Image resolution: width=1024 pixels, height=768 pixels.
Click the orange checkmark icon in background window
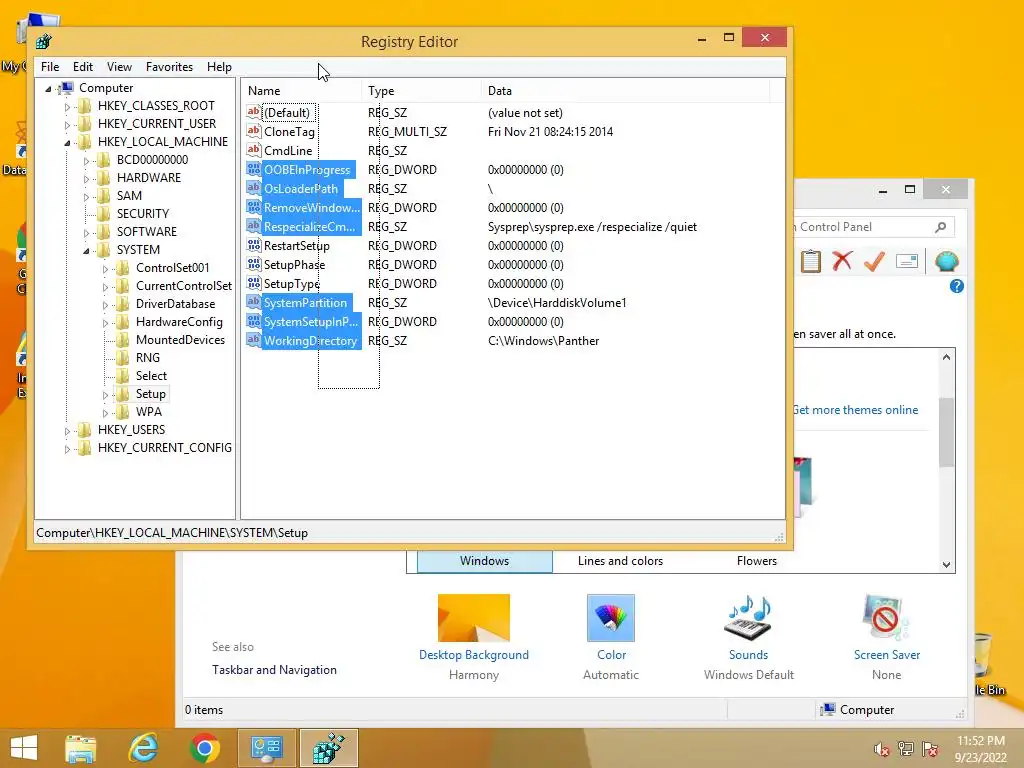pos(874,261)
